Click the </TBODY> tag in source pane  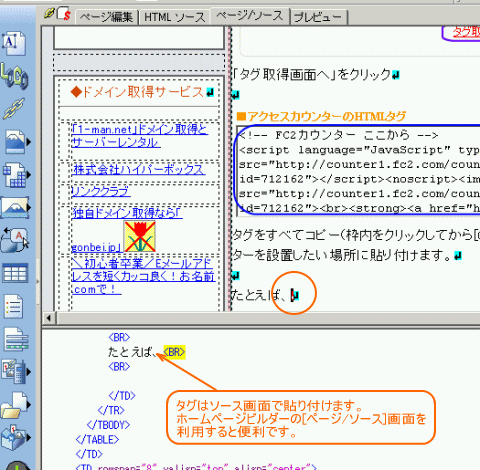pyautogui.click(x=108, y=425)
